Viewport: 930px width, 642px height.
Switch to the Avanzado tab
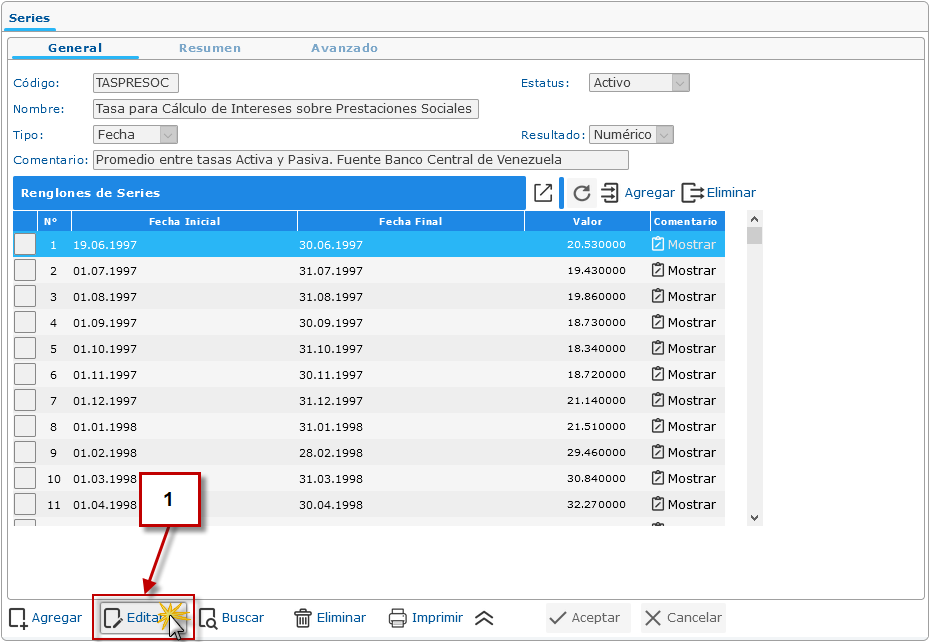344,48
